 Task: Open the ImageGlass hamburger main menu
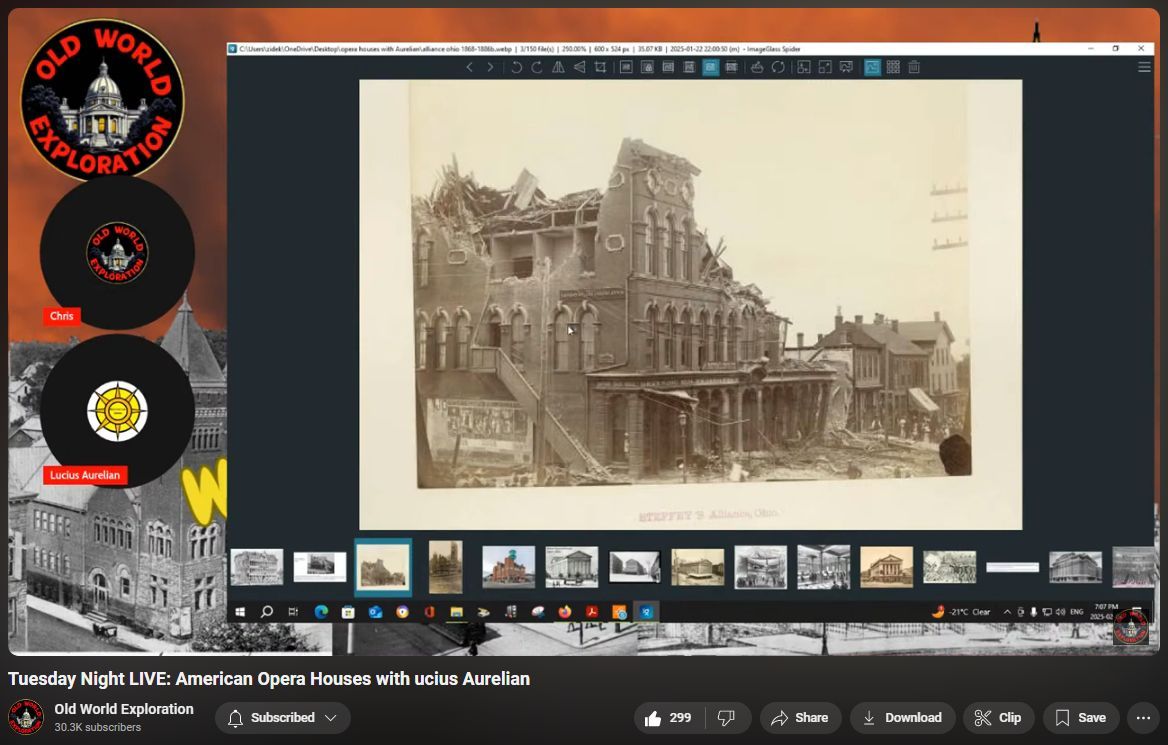1144,67
